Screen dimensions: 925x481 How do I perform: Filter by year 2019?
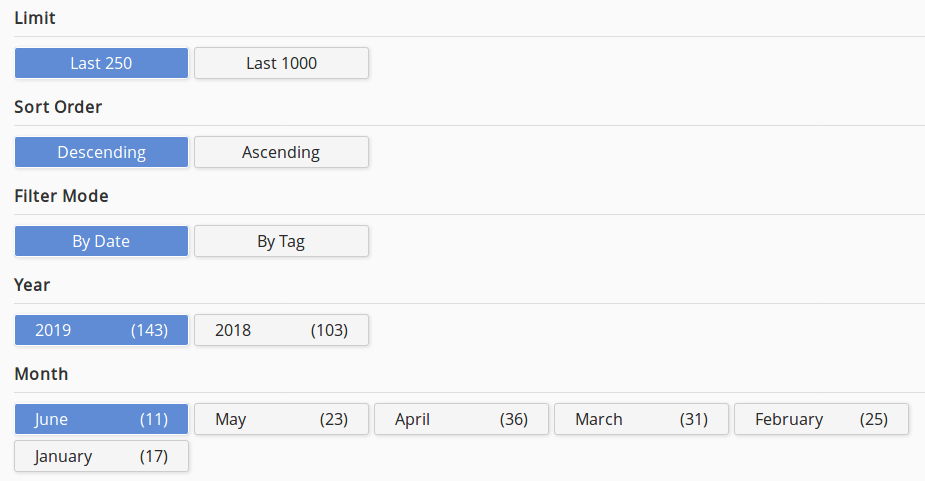(x=101, y=330)
